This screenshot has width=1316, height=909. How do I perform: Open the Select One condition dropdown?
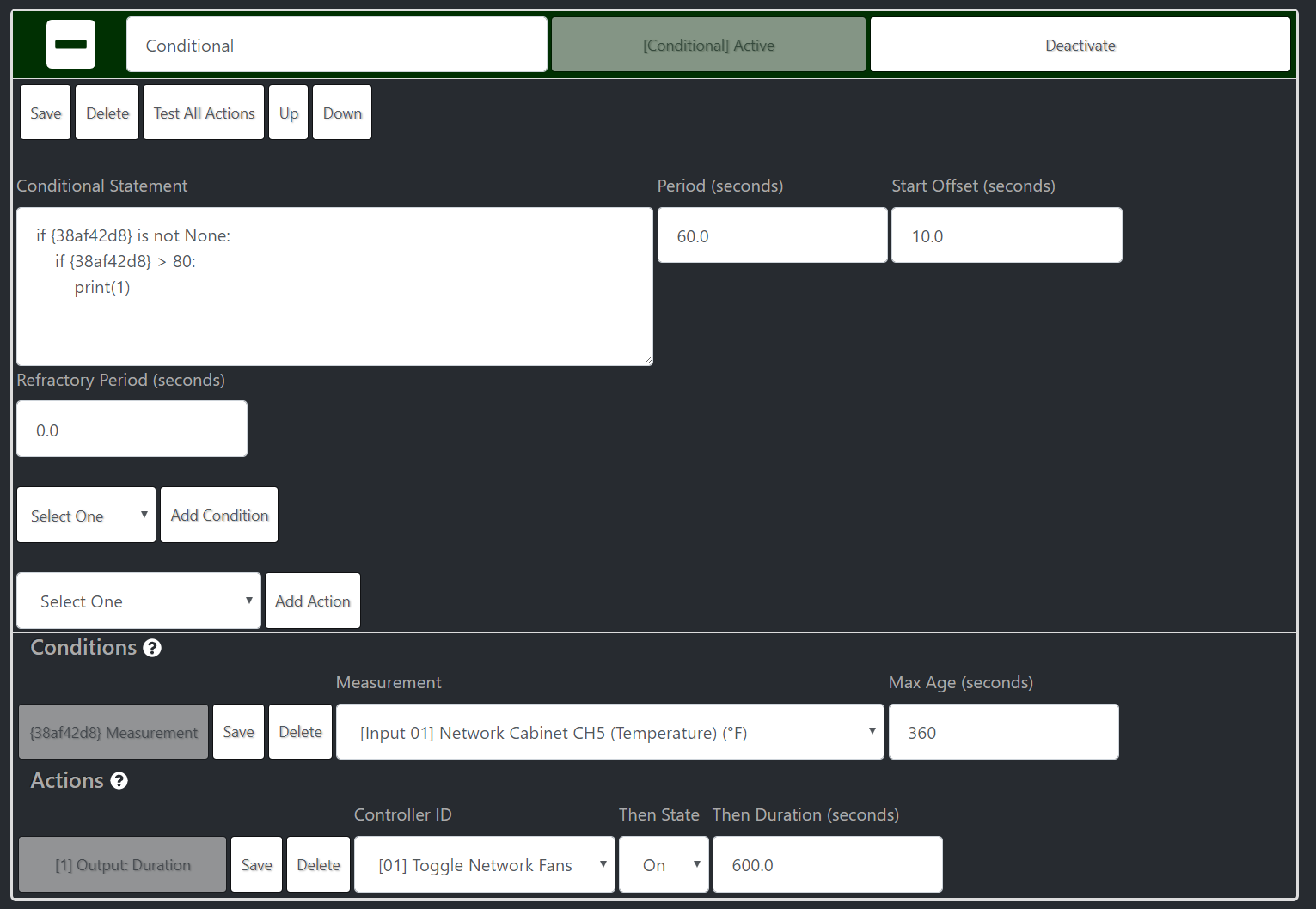pyautogui.click(x=86, y=515)
